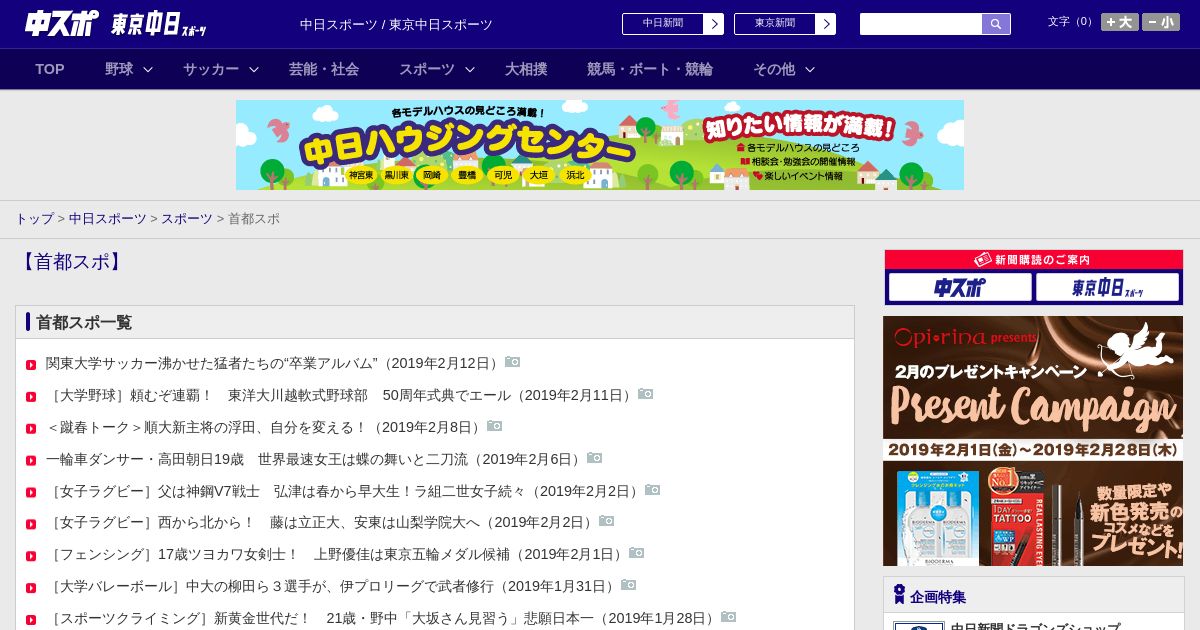This screenshot has width=1200, height=630.
Task: Click 中日スポーツ breadcrumb link
Action: pyautogui.click(x=108, y=218)
